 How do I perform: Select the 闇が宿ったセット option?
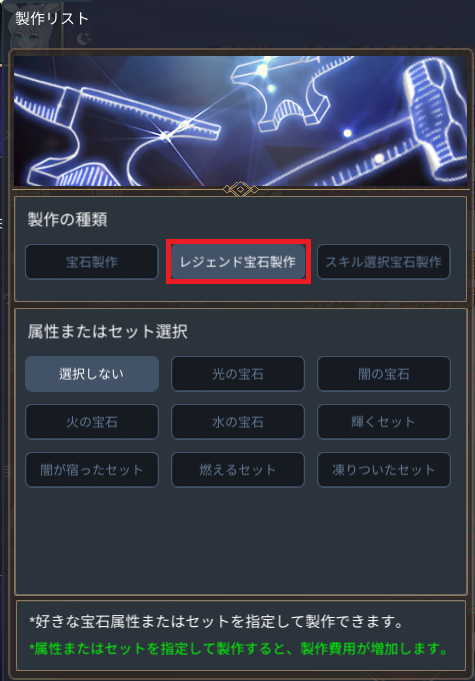(92, 469)
